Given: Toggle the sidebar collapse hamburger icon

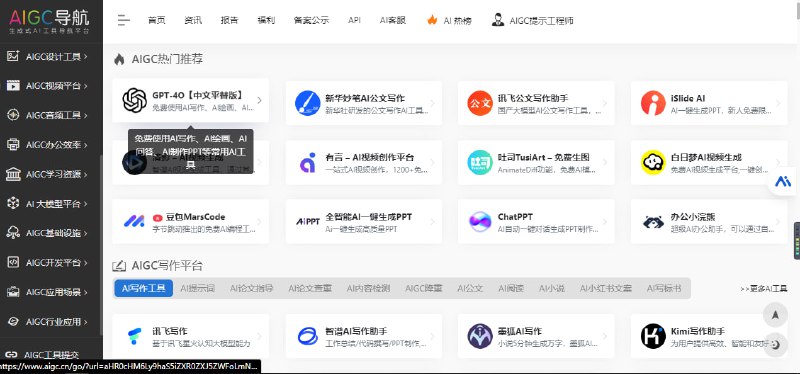Looking at the screenshot, I should pos(123,20).
